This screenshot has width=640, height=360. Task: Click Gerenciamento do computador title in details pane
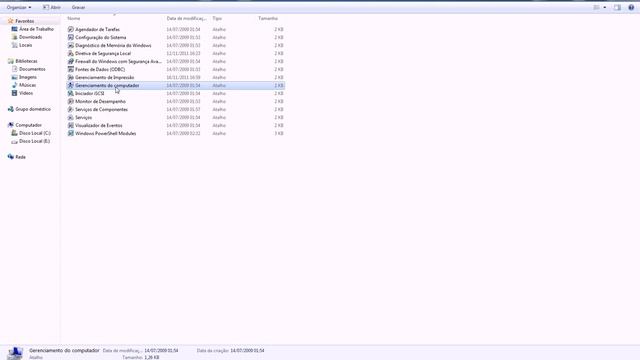(x=64, y=350)
